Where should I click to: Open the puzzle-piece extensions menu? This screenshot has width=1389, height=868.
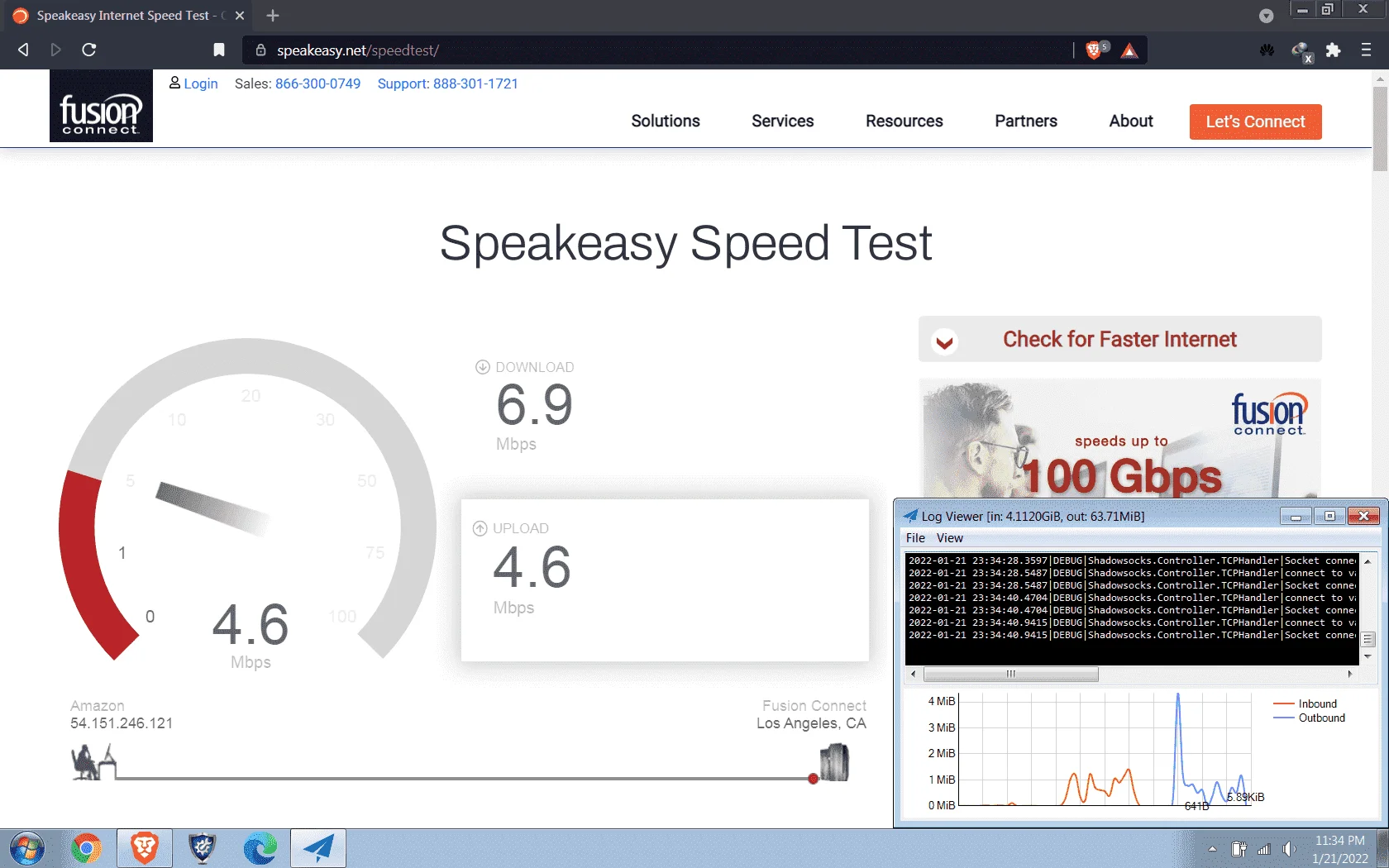(x=1333, y=50)
